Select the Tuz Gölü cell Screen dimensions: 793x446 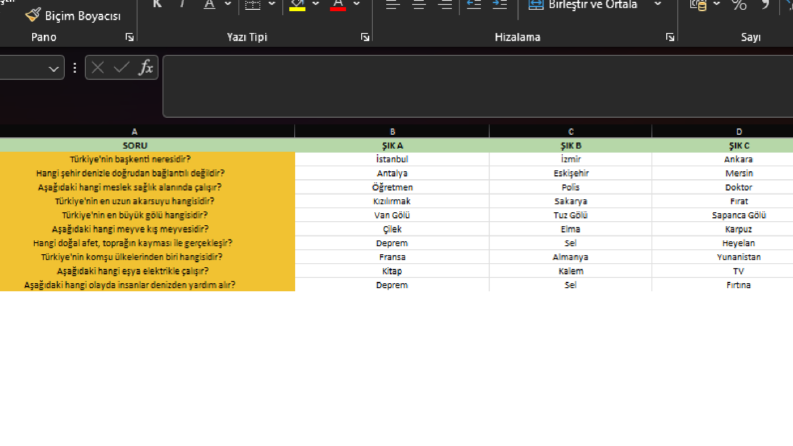point(570,215)
